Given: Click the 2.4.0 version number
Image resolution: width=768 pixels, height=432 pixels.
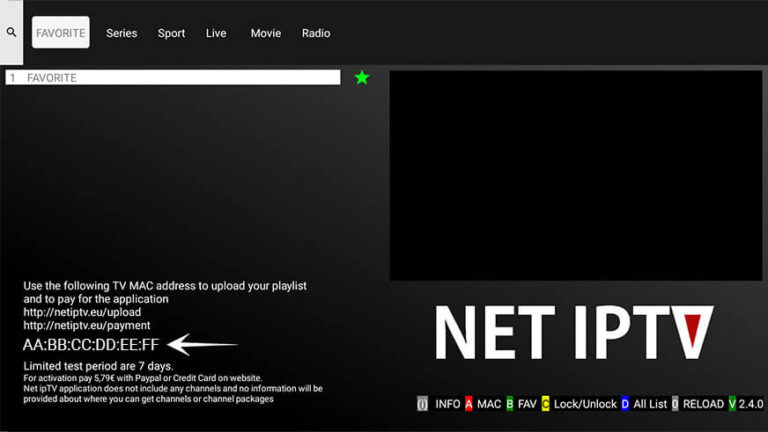Looking at the screenshot, I should click(x=751, y=404).
